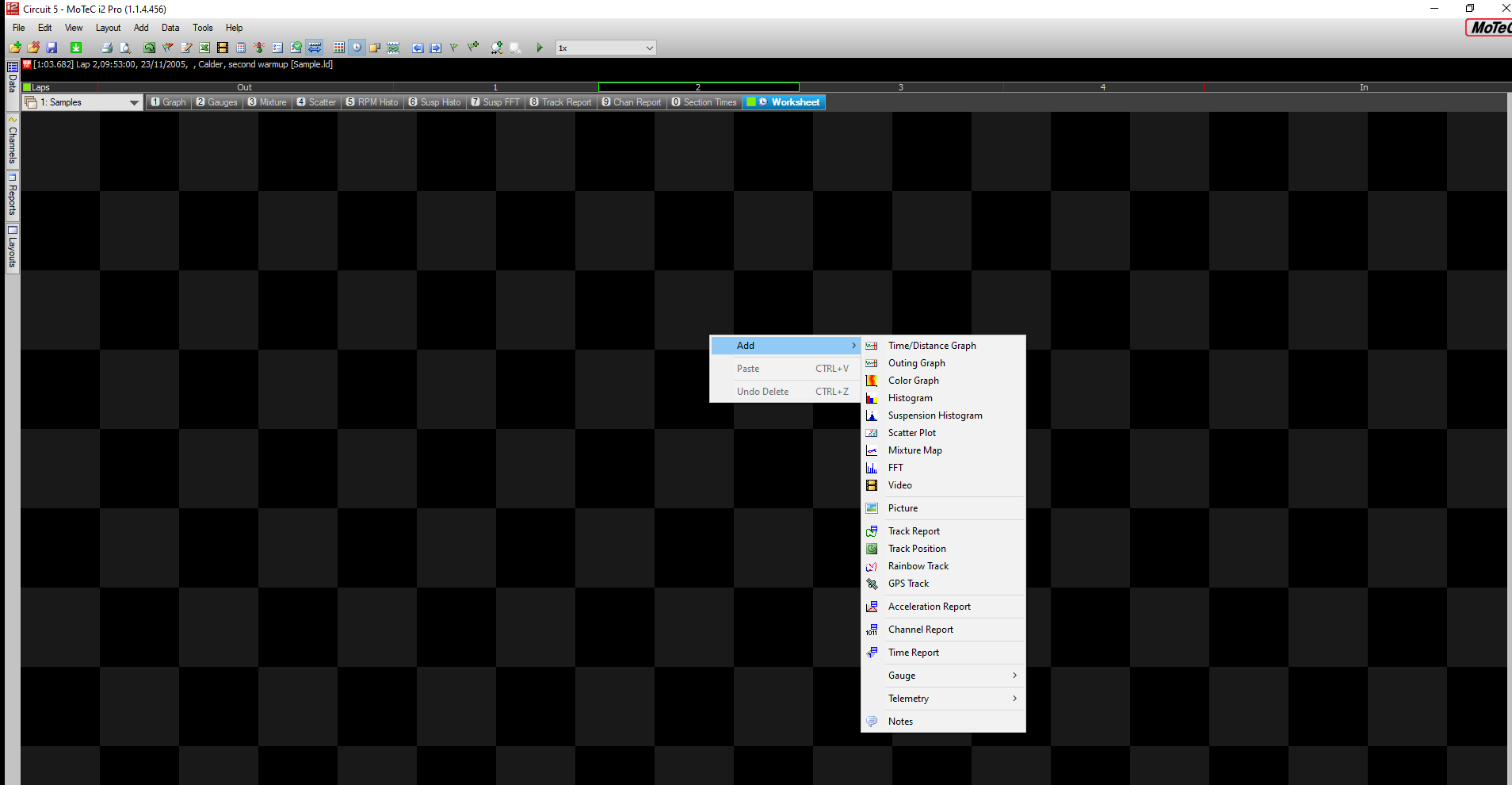Click the Print icon in toolbar

pos(106,48)
